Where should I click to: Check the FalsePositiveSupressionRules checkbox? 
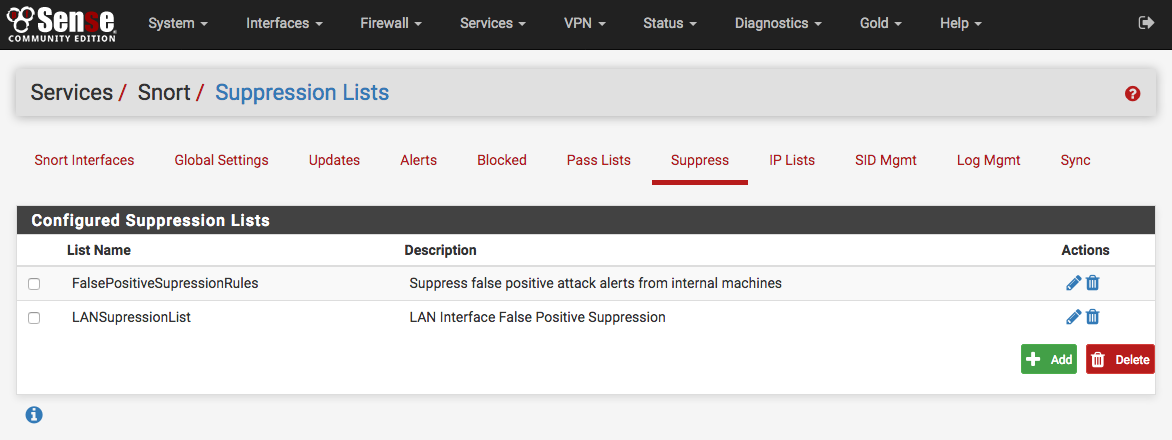(34, 284)
